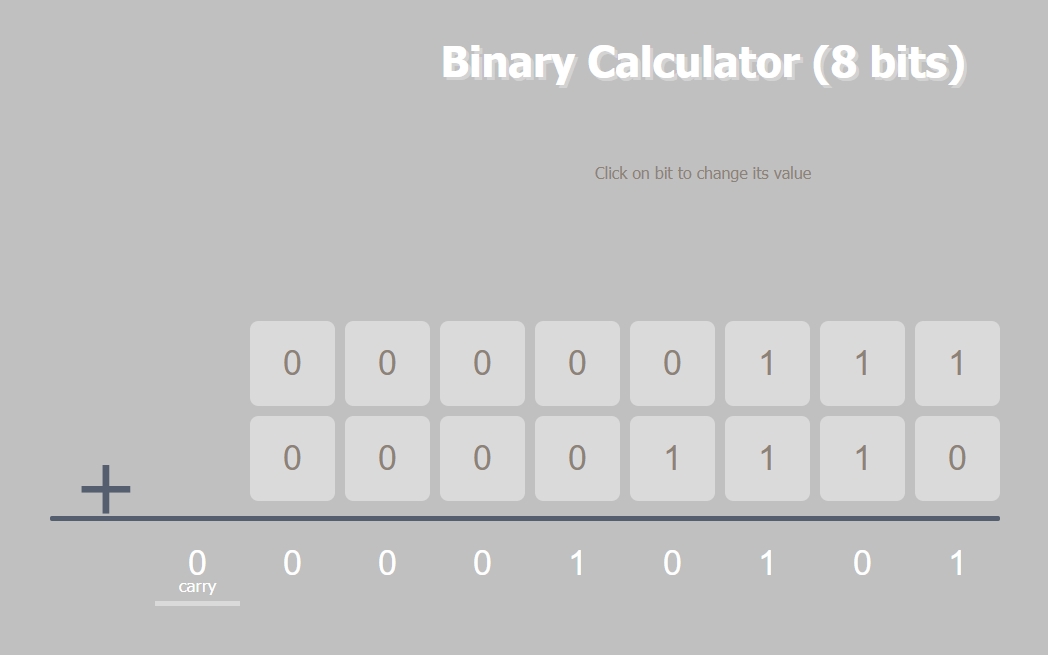
Task: Toggle the sixth bit of the top row
Action: [767, 363]
